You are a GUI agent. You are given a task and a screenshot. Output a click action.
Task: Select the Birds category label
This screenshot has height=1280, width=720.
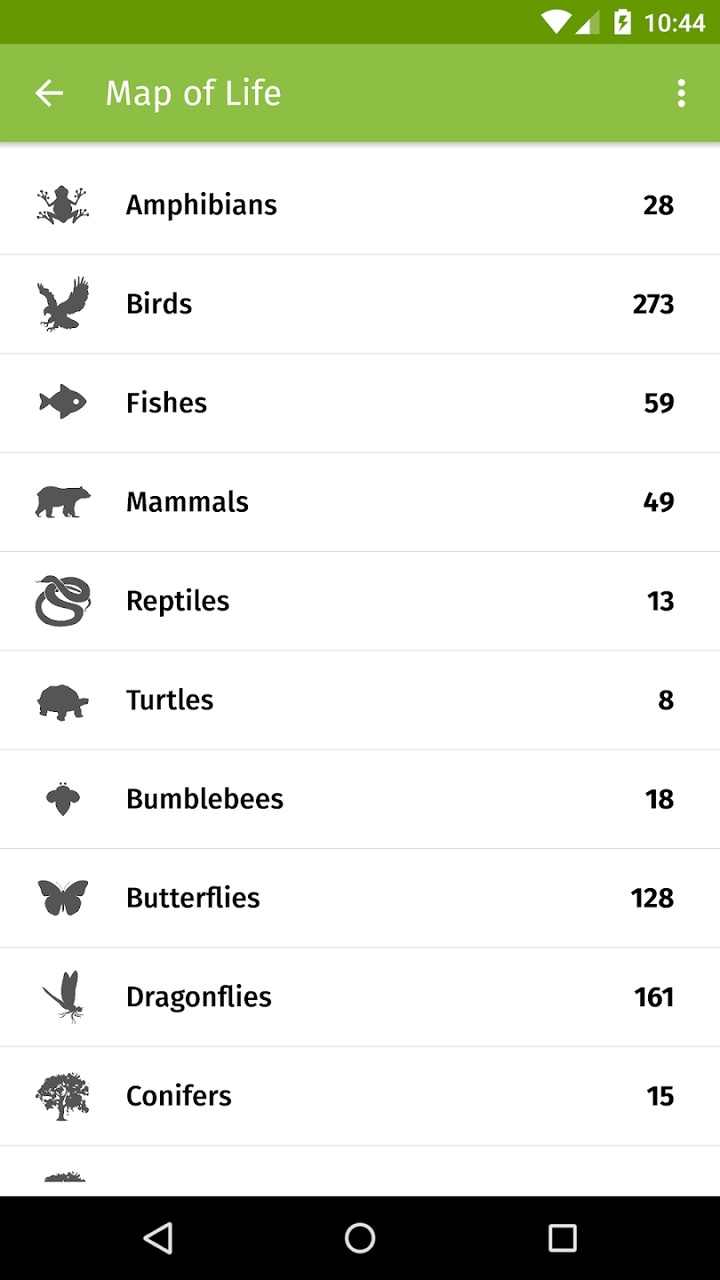click(x=159, y=304)
